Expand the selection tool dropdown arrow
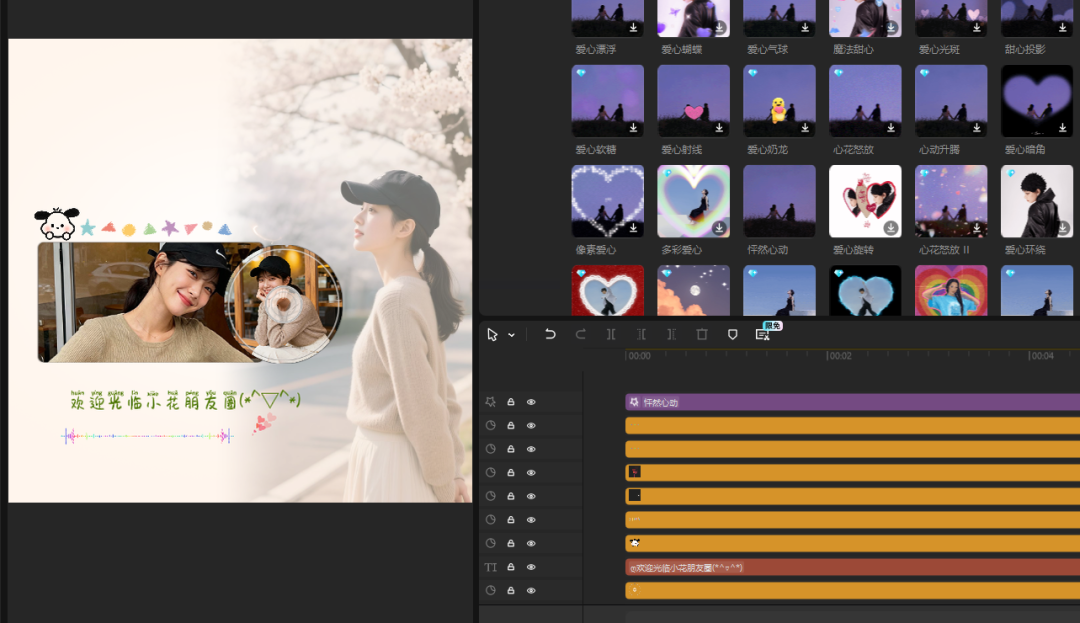 511,335
